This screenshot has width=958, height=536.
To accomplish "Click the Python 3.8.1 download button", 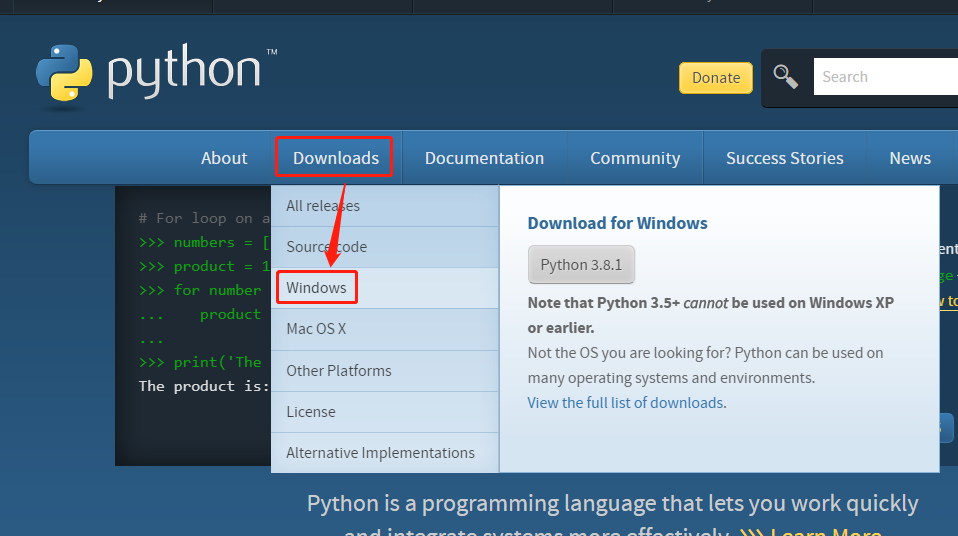I will (581, 265).
